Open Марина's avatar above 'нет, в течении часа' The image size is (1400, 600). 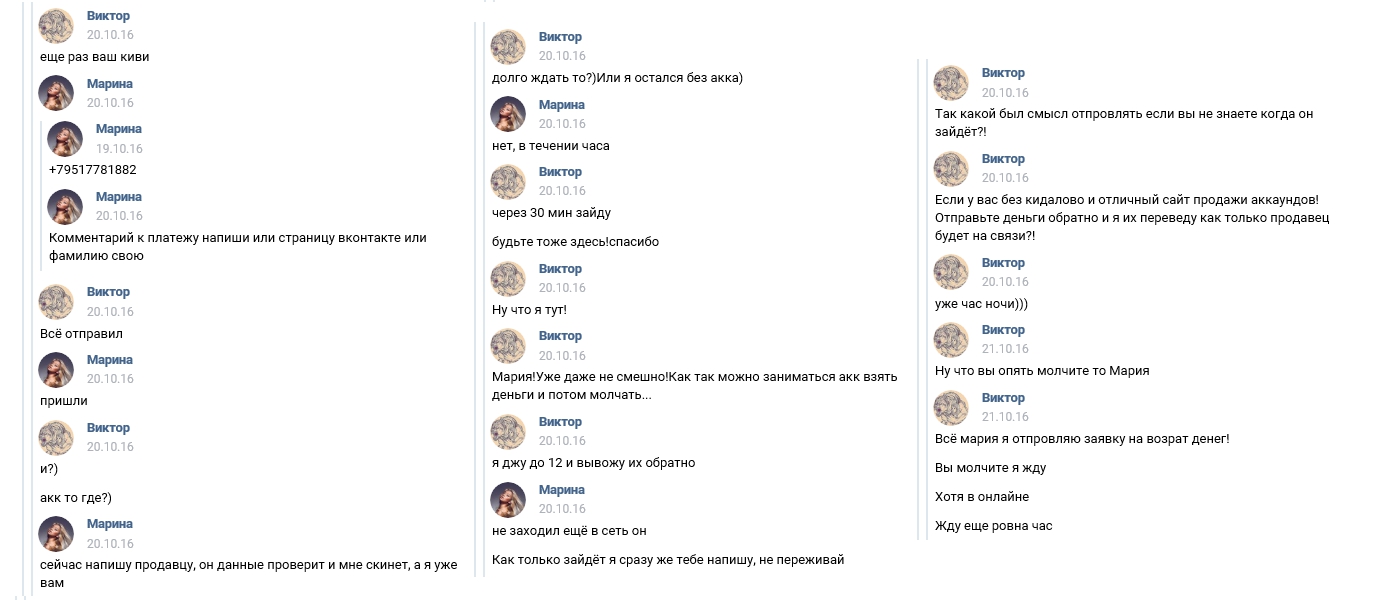[508, 114]
